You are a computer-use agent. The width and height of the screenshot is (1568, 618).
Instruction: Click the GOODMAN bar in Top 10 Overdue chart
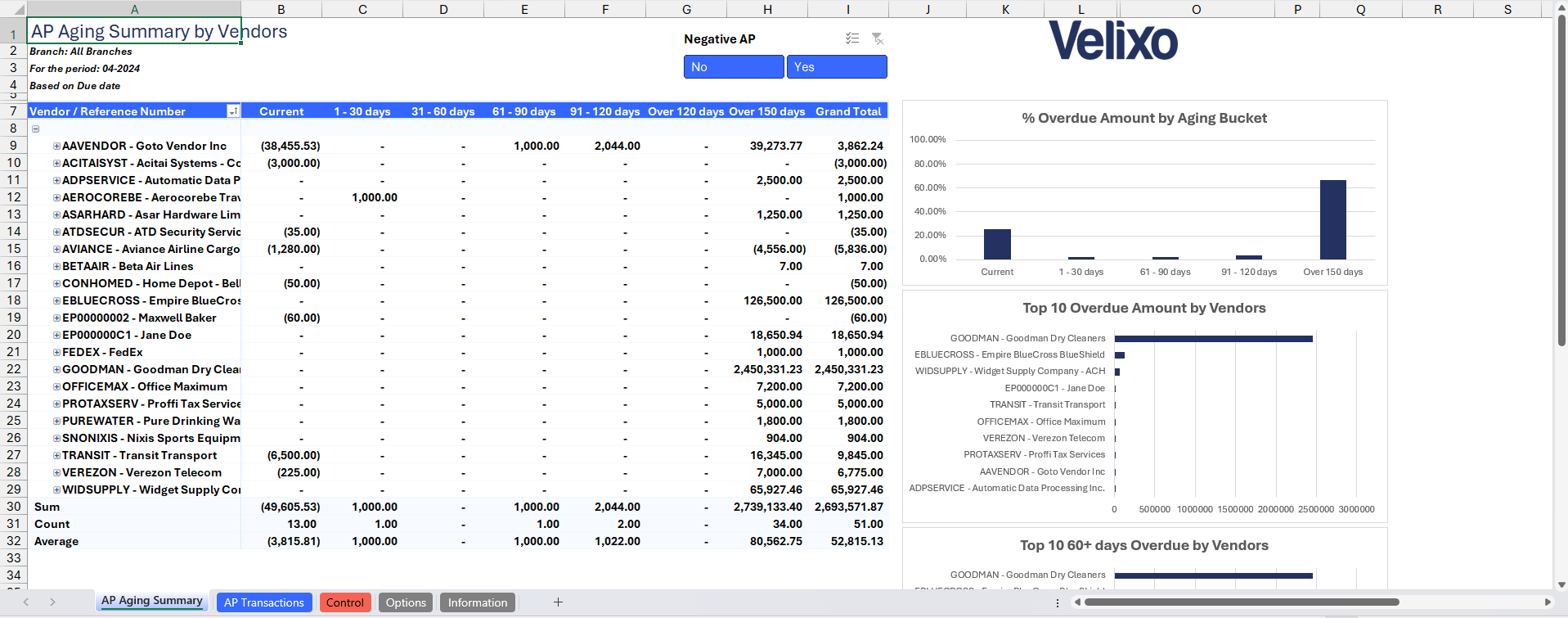pos(1213,338)
